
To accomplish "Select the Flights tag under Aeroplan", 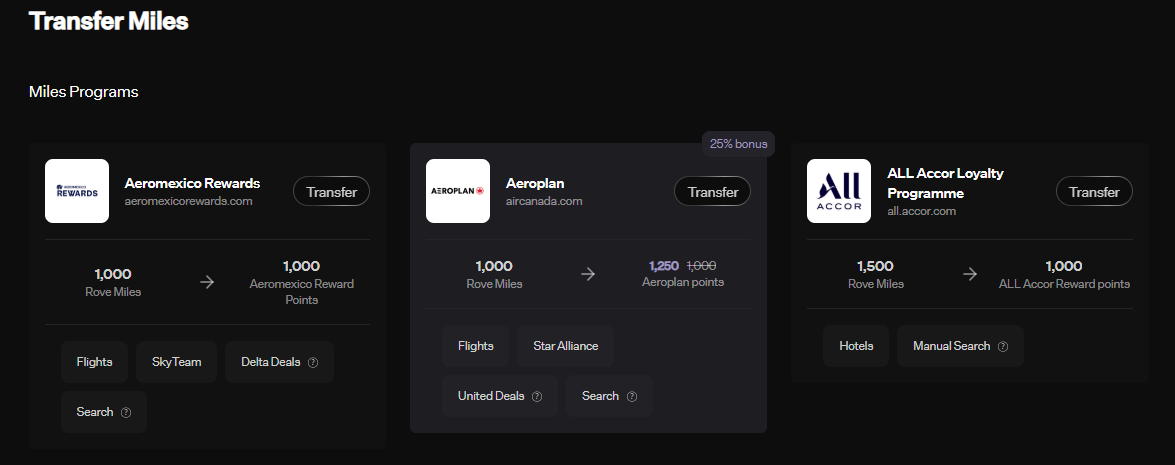I will click(475, 346).
